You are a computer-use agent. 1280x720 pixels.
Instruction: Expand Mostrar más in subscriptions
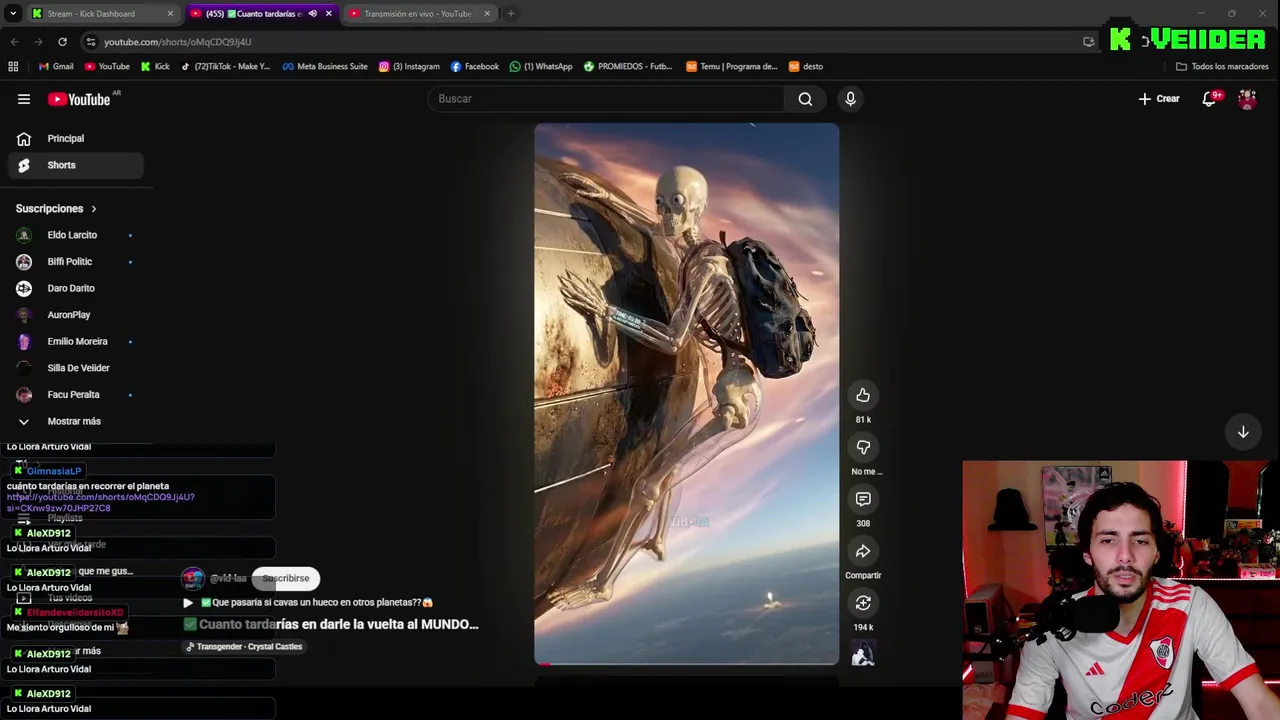click(74, 422)
